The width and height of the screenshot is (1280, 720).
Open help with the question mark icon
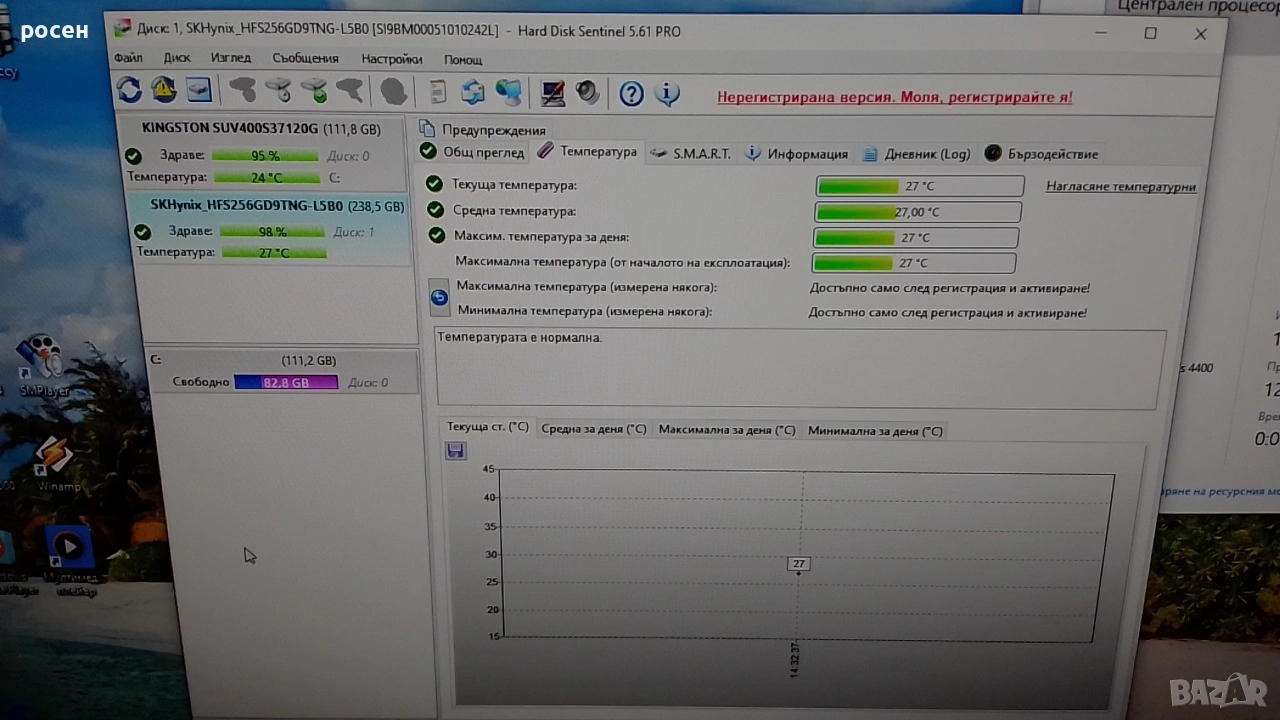coord(631,94)
